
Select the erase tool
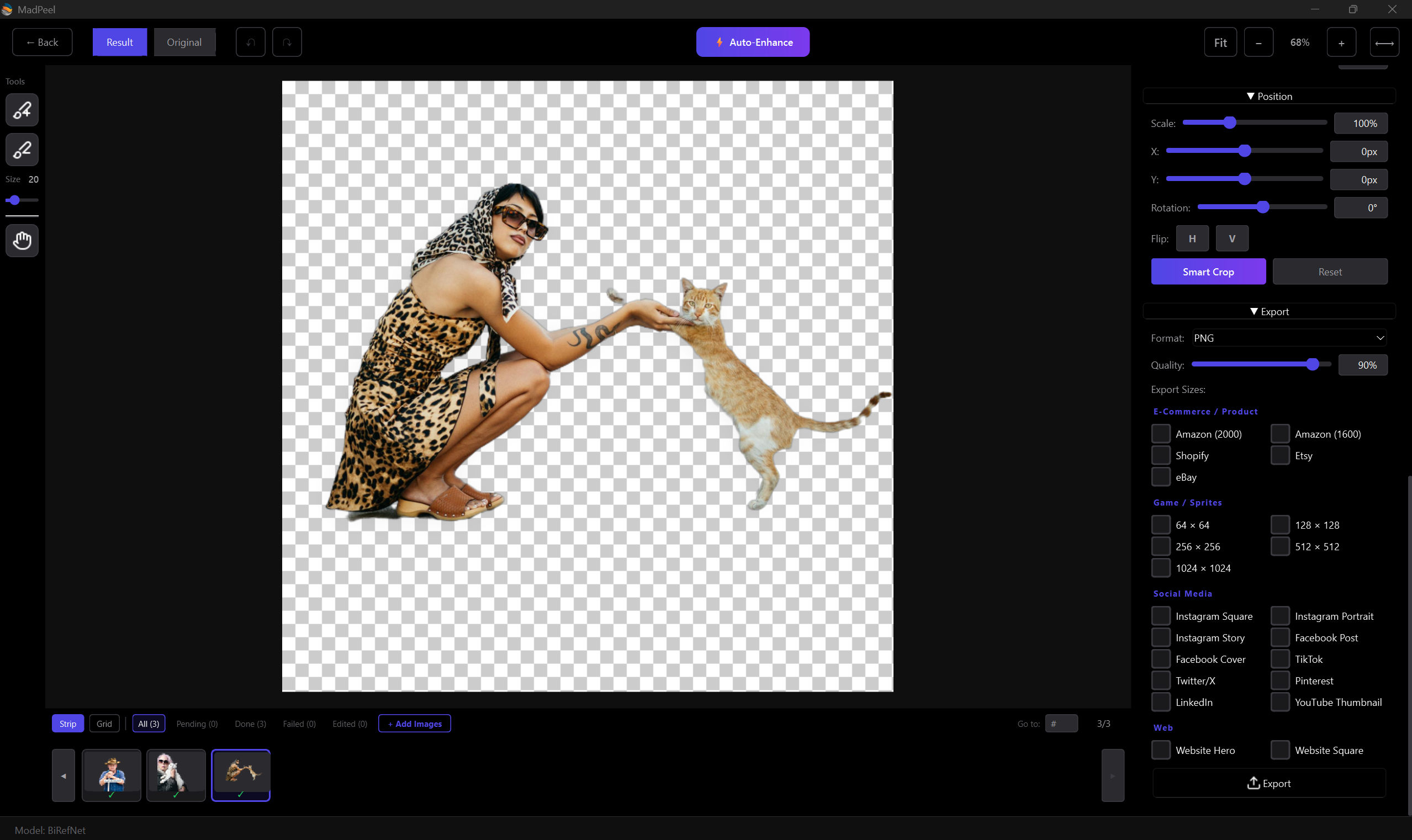(x=22, y=150)
